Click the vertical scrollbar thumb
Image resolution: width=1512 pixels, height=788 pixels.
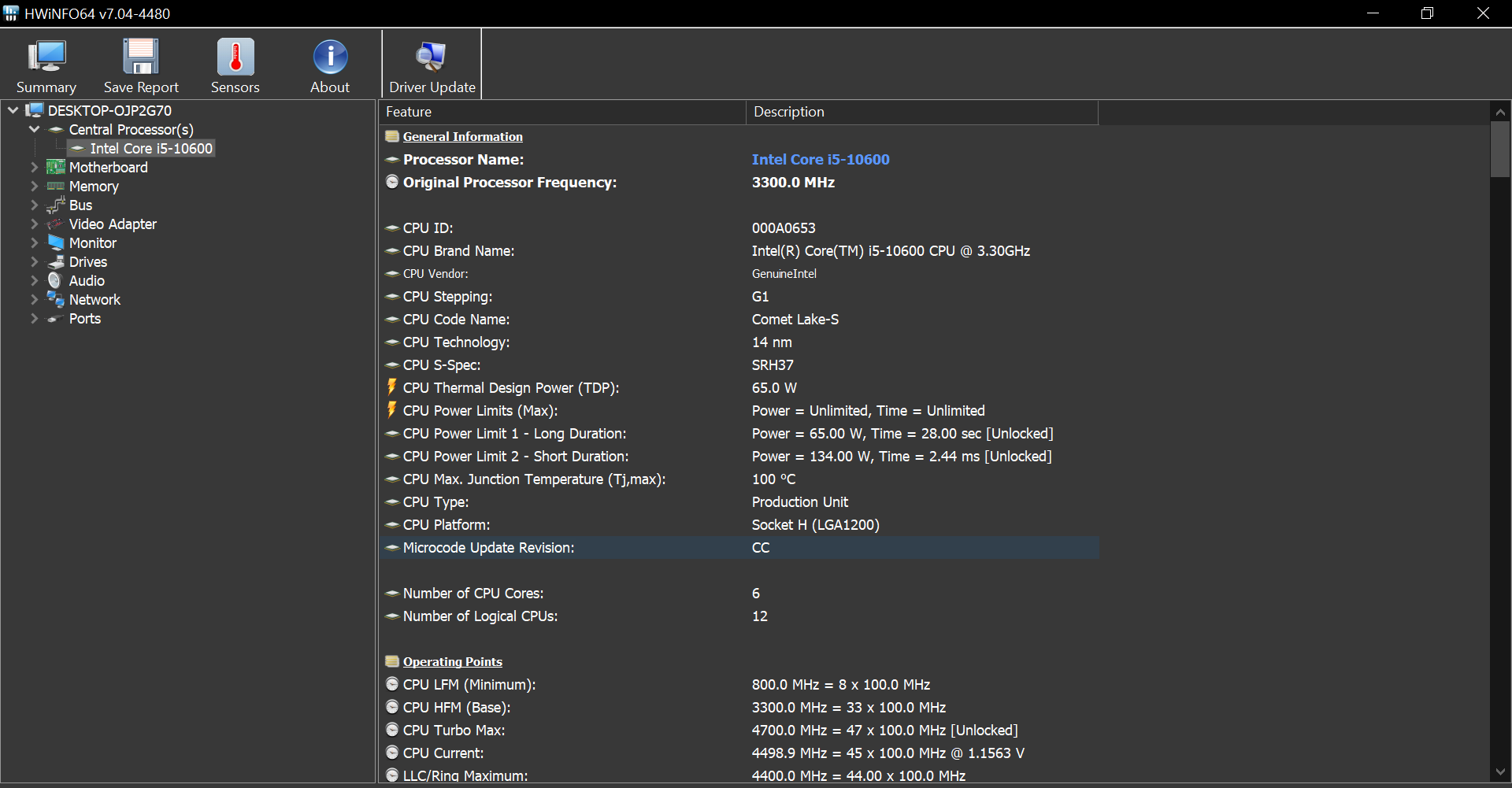(1500, 150)
